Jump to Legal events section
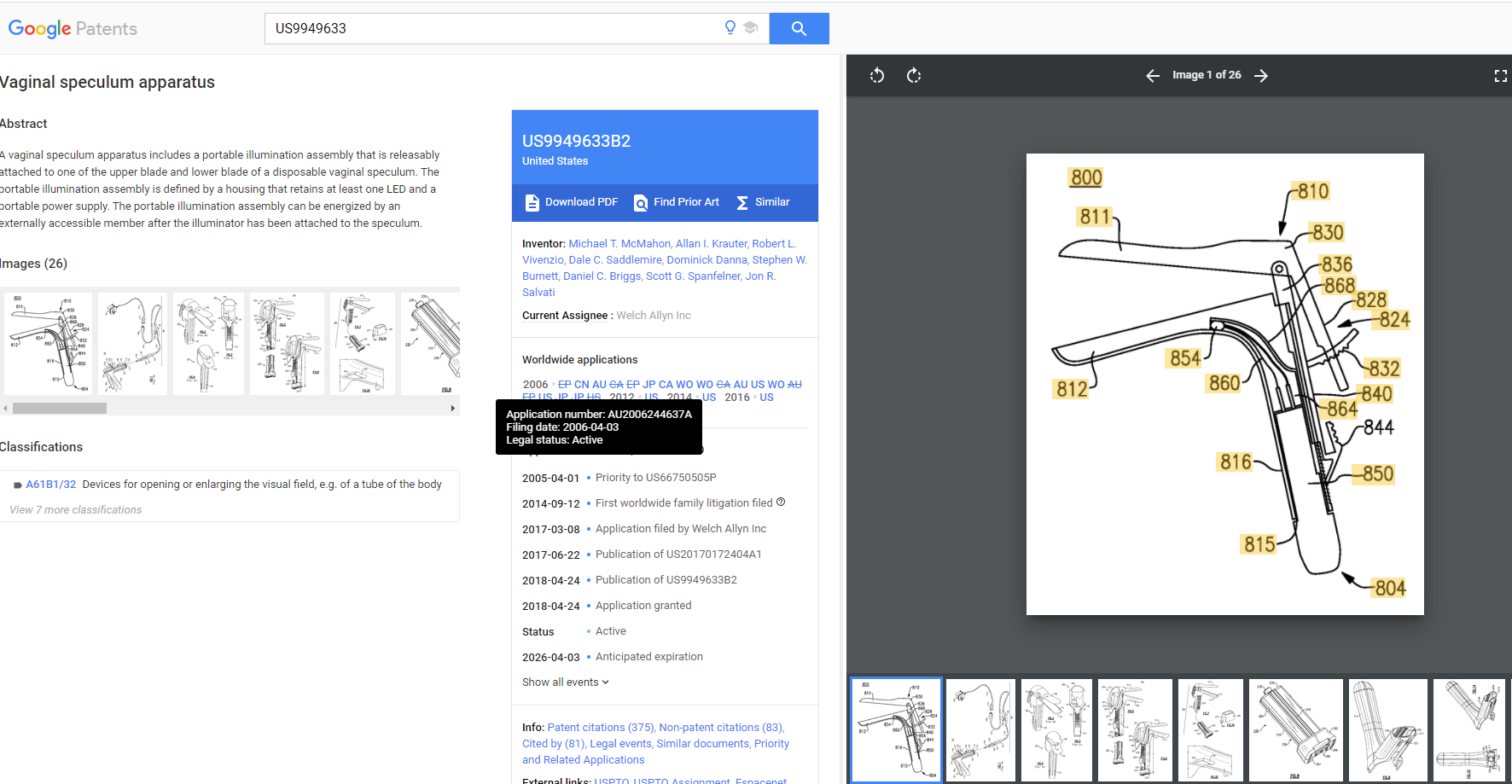This screenshot has height=784, width=1512. pos(620,744)
